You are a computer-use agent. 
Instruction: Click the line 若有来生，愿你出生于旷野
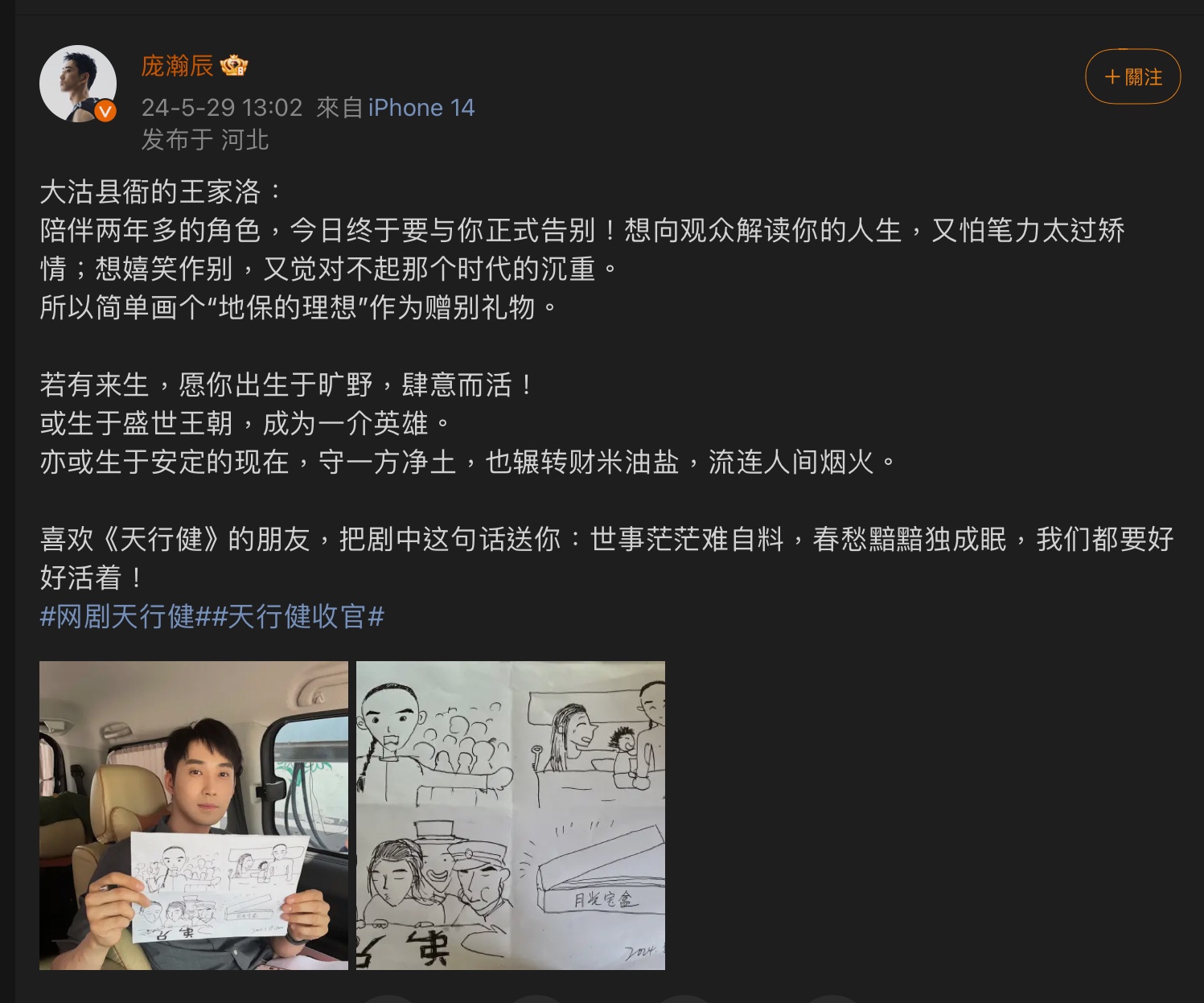tap(287, 385)
